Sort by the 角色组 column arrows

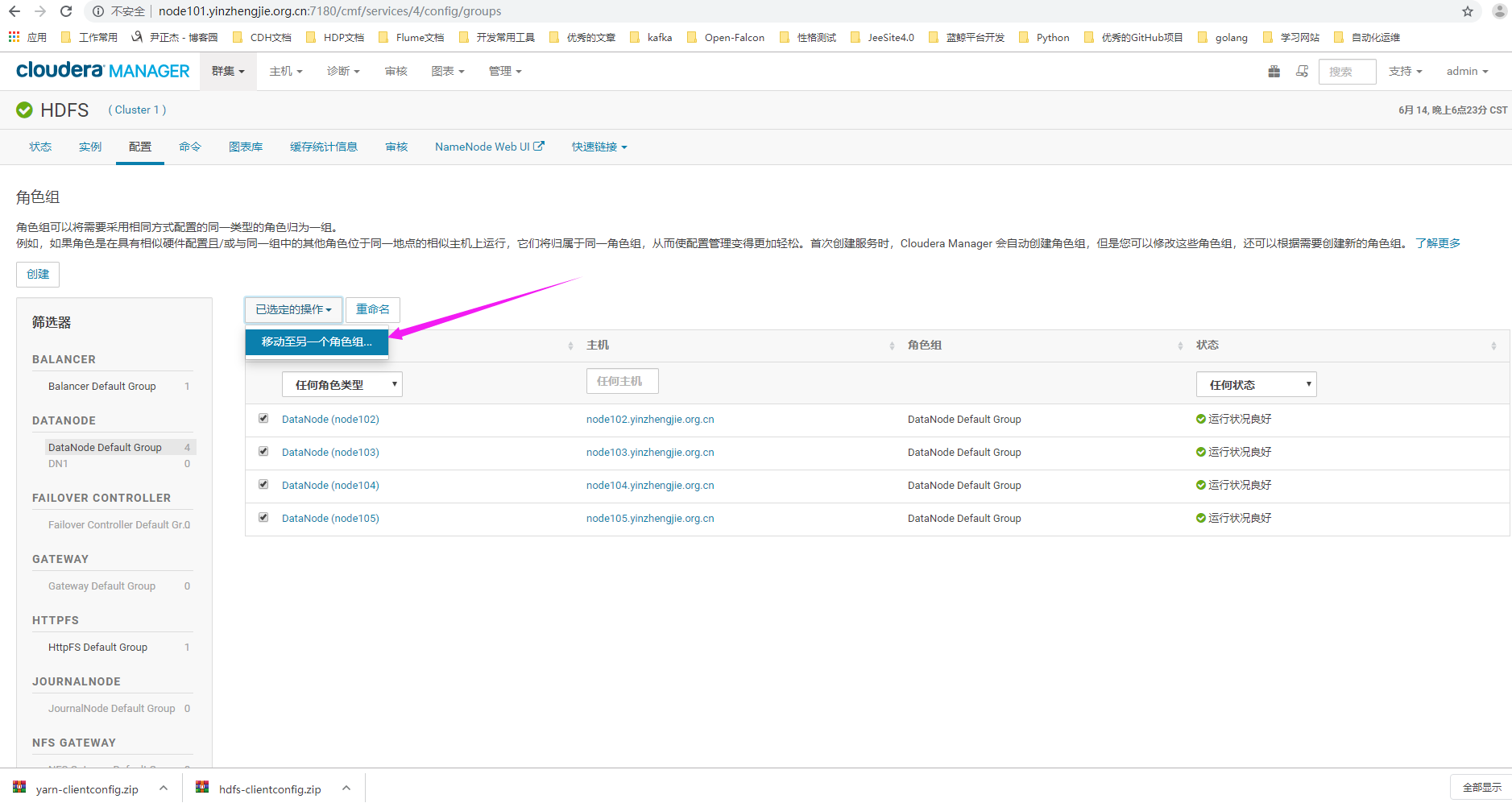point(1180,346)
